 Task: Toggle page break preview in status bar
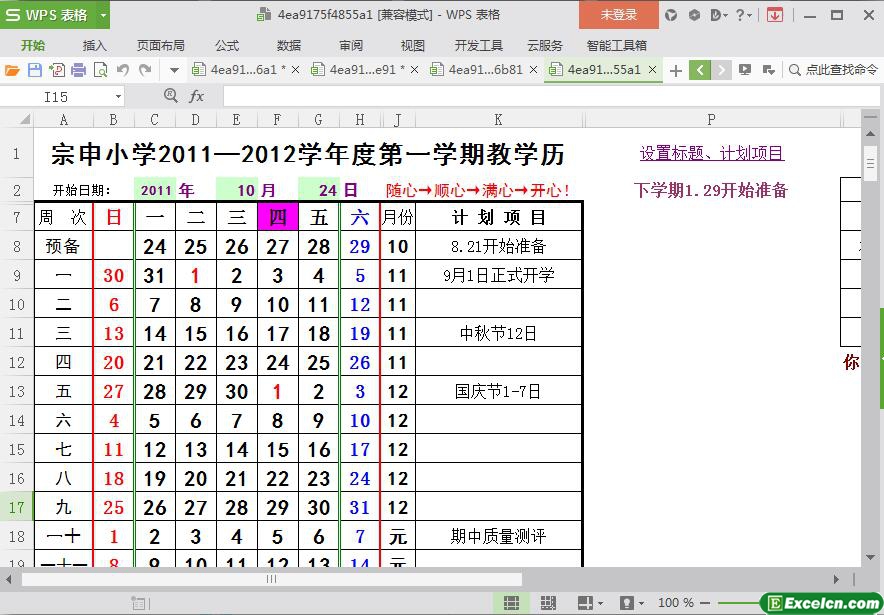point(548,603)
